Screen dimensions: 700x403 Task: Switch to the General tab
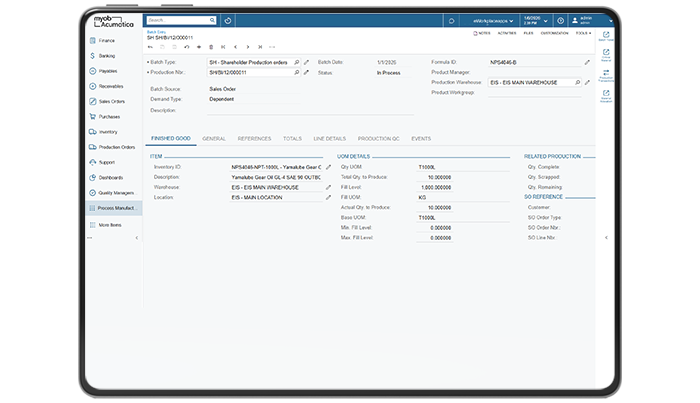click(x=214, y=139)
